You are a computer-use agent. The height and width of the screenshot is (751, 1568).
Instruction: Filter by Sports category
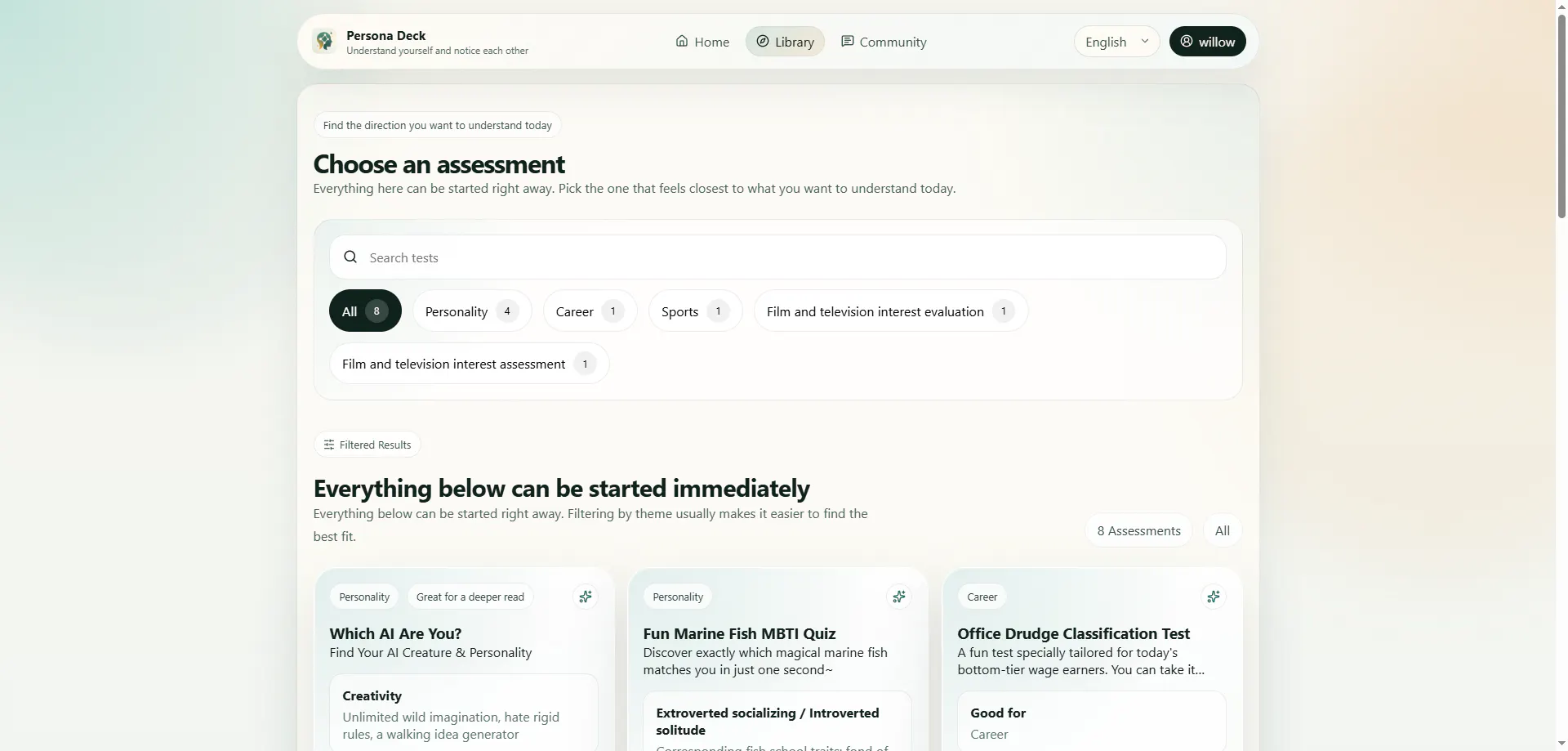[x=695, y=311]
